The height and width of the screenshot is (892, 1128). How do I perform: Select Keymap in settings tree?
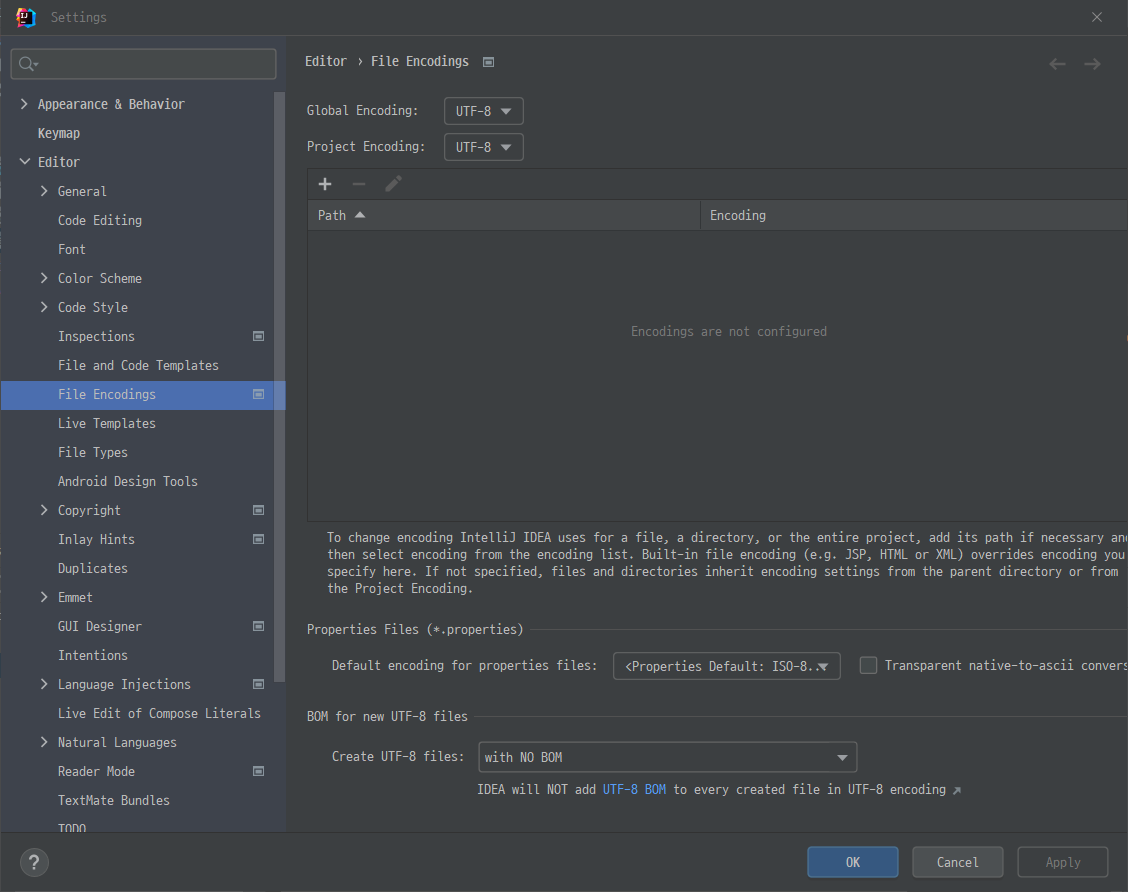(x=59, y=133)
